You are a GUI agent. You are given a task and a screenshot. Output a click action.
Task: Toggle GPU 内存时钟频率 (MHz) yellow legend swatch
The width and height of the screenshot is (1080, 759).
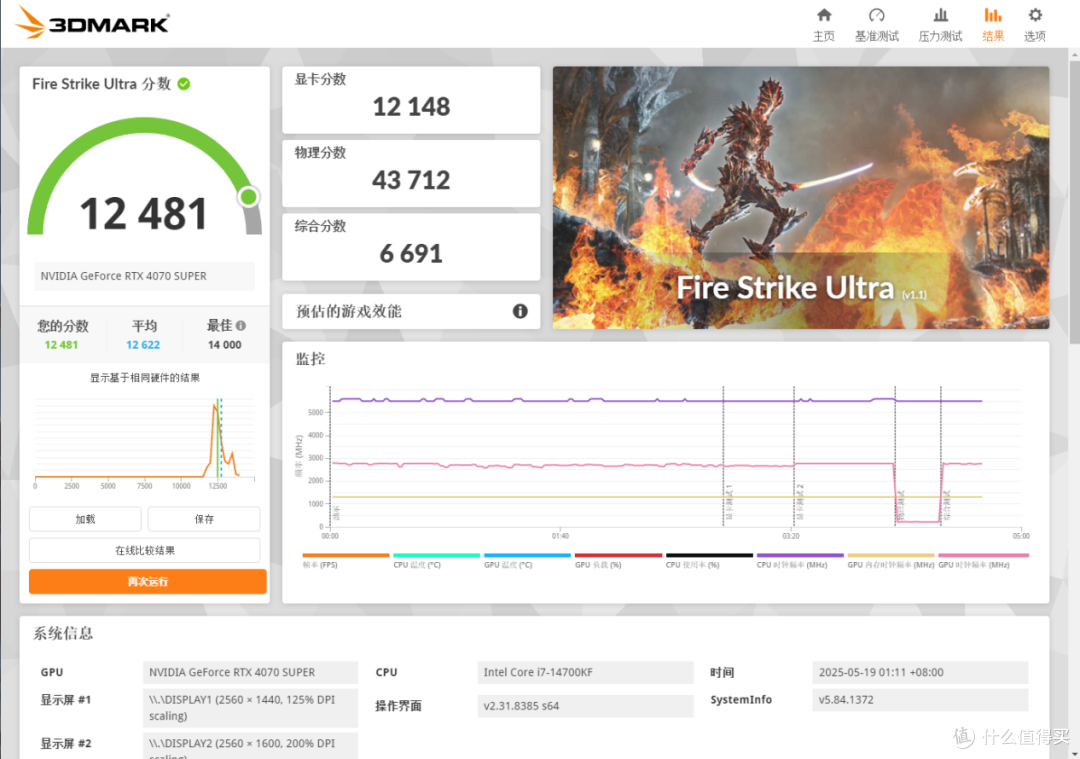pos(891,555)
